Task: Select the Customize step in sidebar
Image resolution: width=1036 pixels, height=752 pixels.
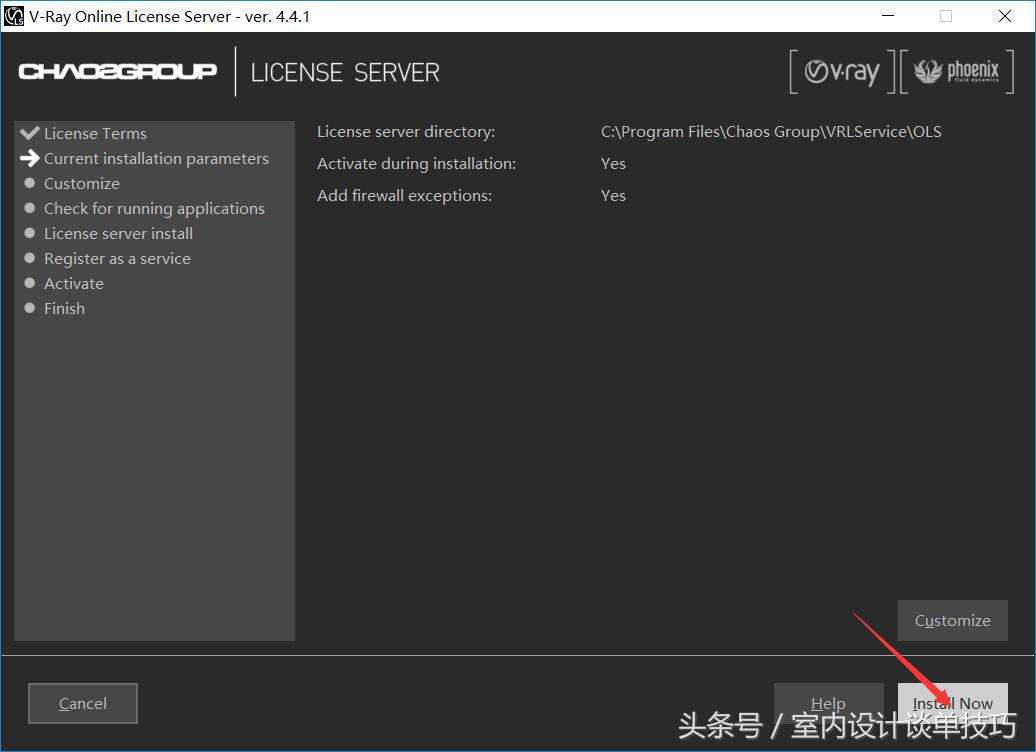Action: point(82,184)
